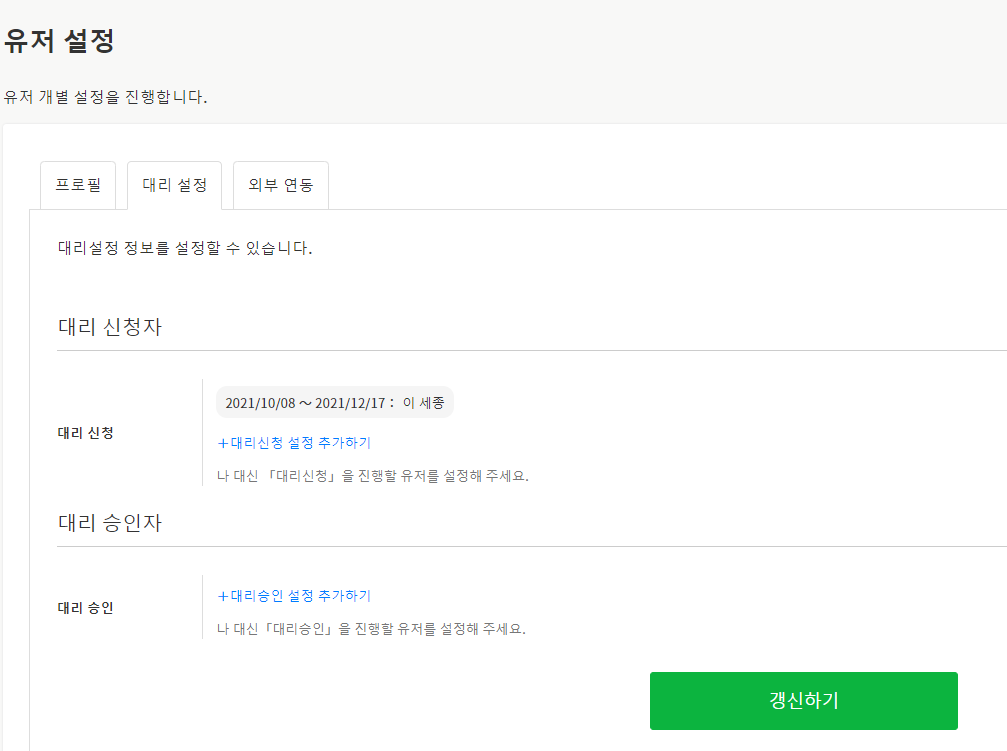This screenshot has width=1007, height=751.
Task: Click the 대리 신청자 section heading
Action: 110,327
